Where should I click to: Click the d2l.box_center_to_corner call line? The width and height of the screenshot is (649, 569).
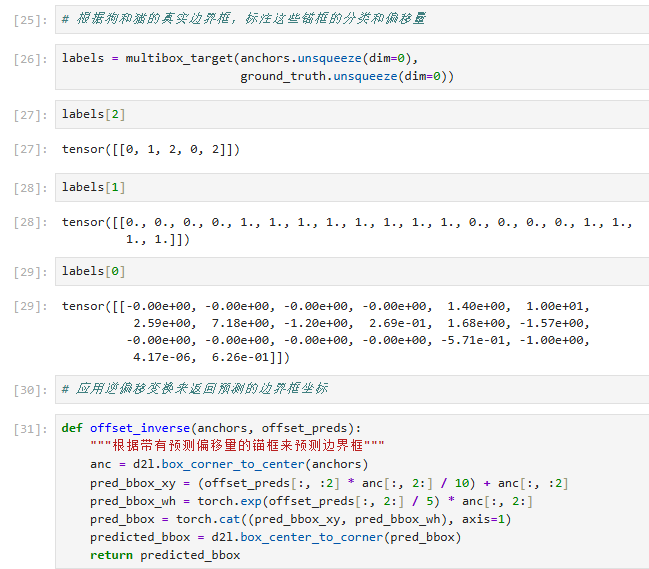pos(276,537)
